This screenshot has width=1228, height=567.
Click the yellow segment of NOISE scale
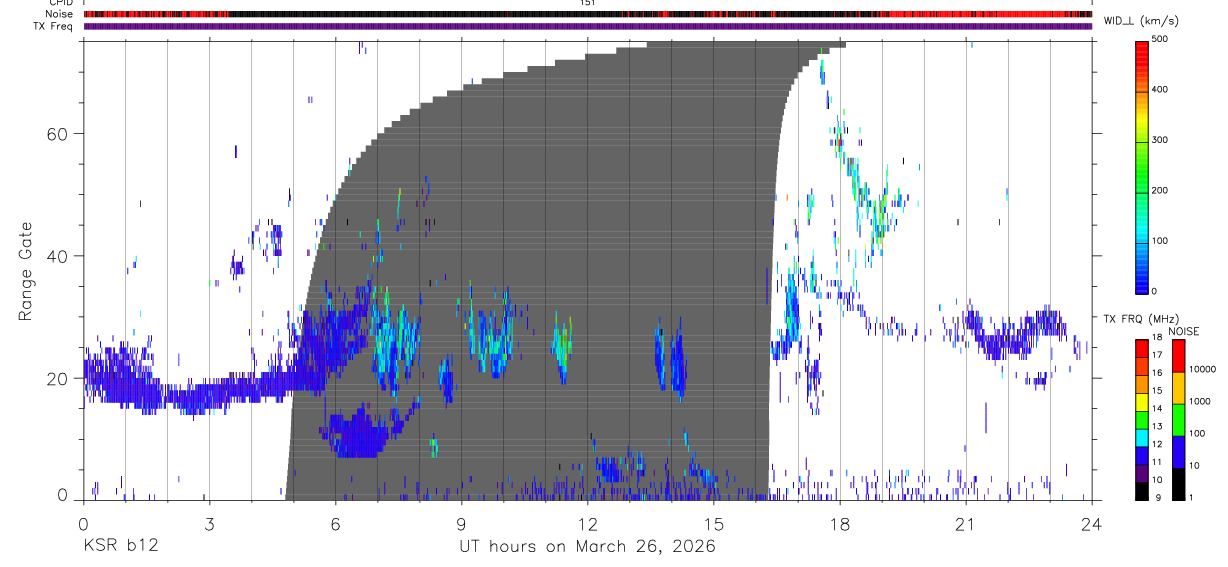(x=1178, y=388)
